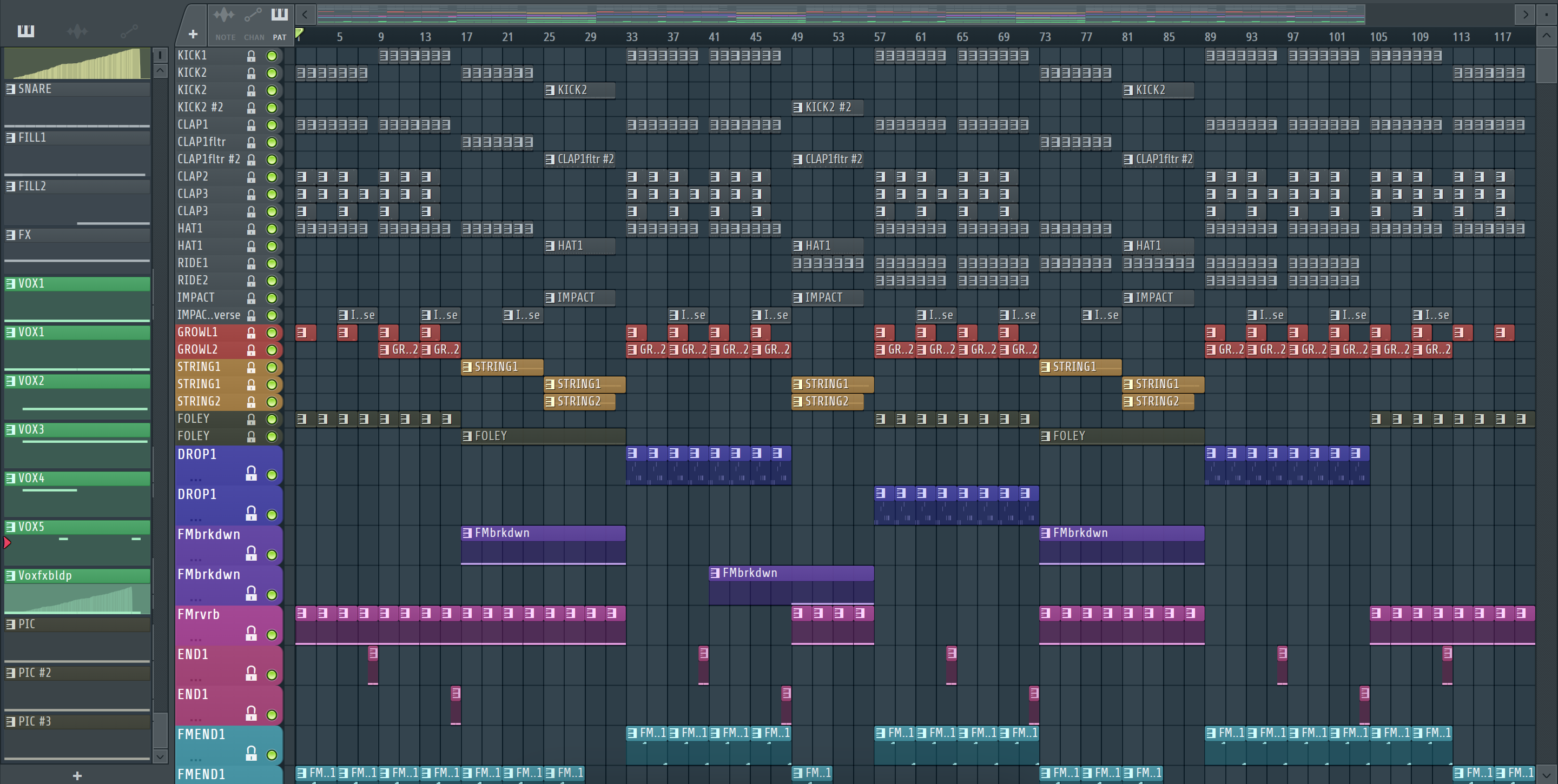
Task: Select the GROWL1 track name
Action: [197, 333]
